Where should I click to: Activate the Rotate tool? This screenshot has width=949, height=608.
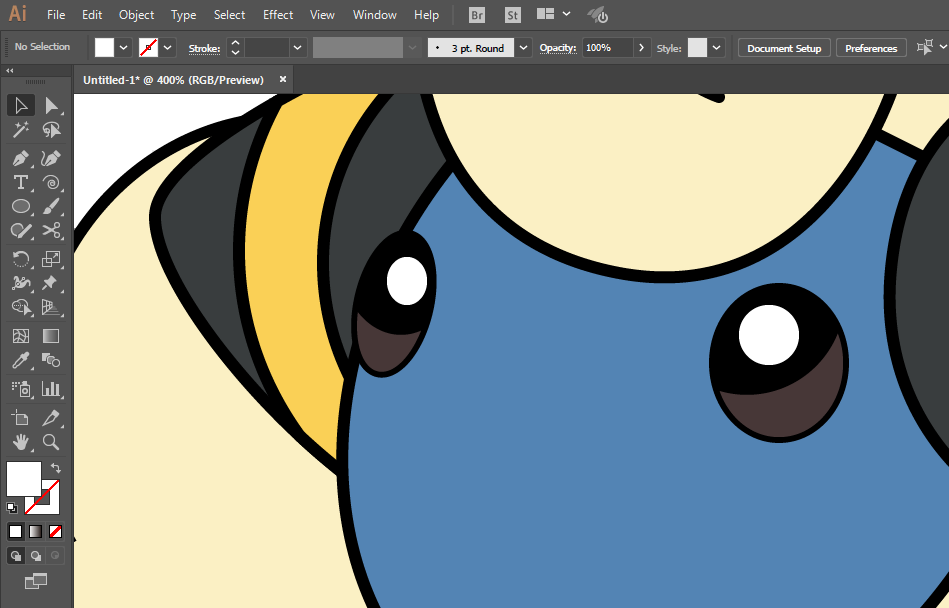[21, 259]
